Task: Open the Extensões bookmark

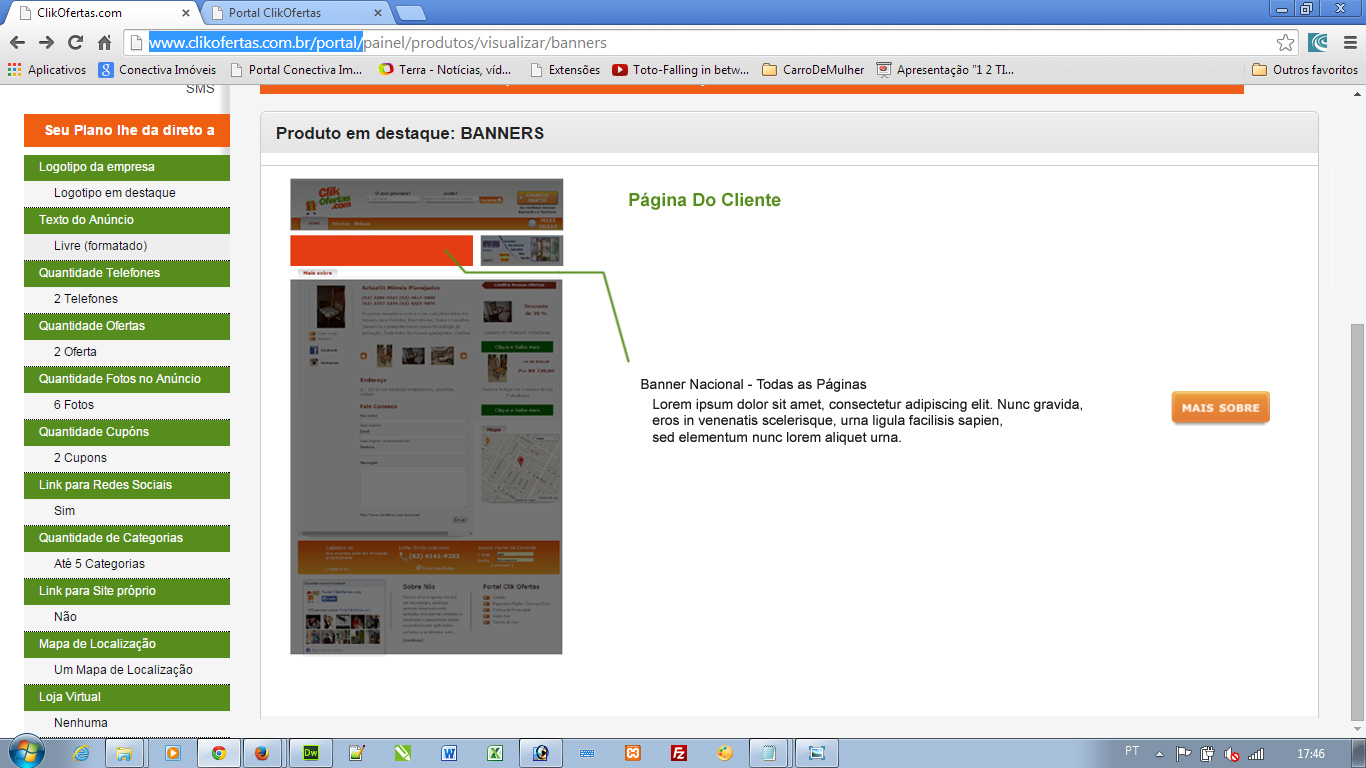Action: click(x=565, y=70)
